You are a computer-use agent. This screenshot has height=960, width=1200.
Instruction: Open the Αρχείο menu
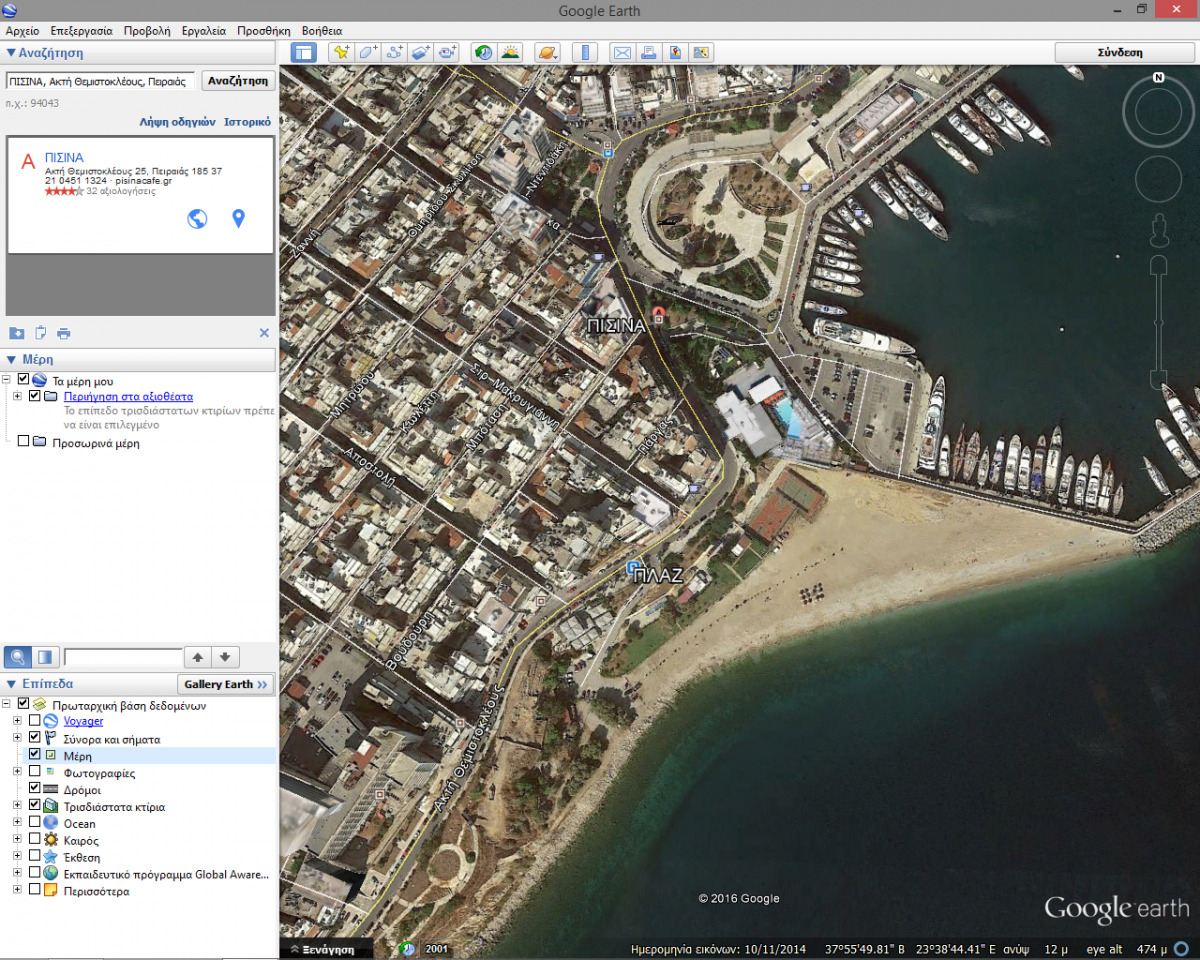23,31
